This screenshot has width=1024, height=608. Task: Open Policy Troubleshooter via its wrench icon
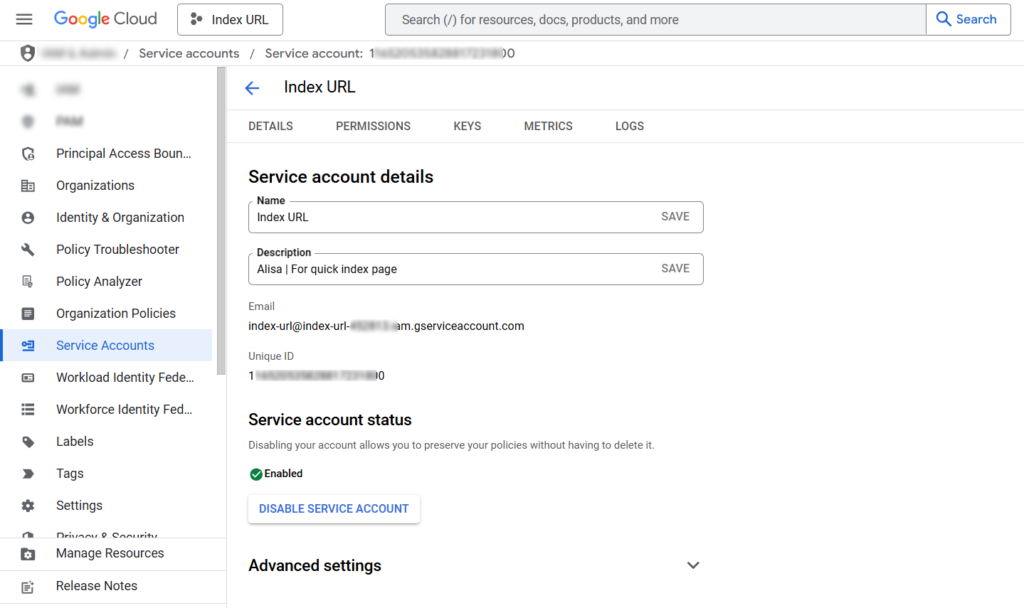(27, 249)
